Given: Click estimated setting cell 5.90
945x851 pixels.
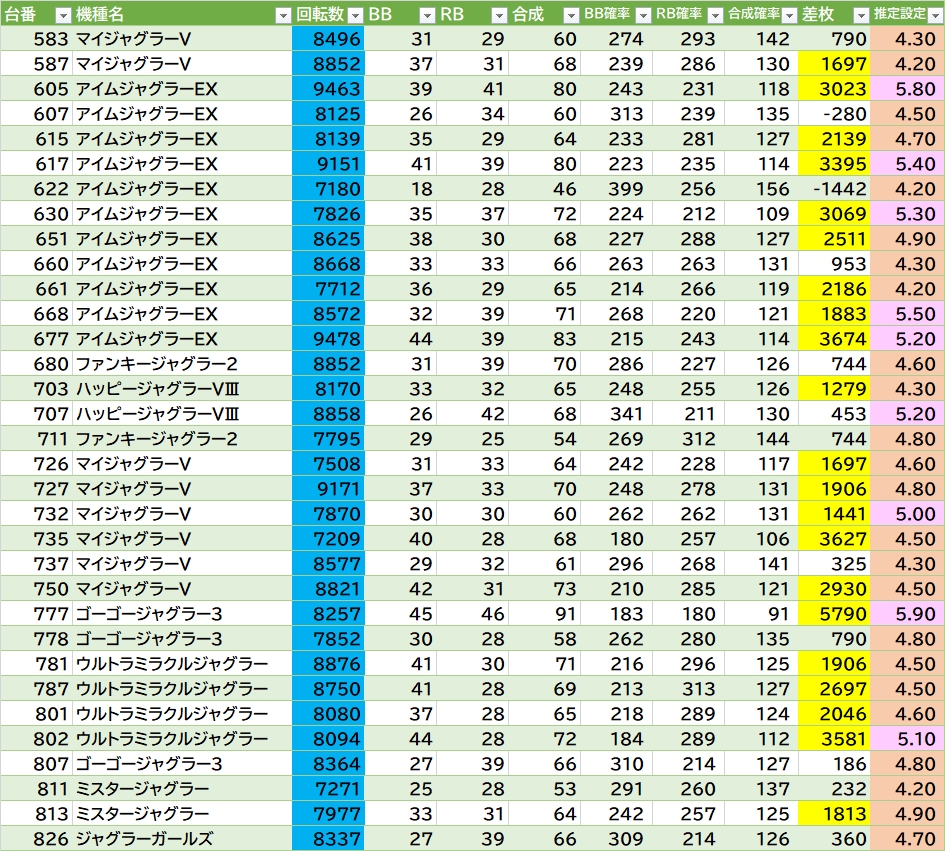Looking at the screenshot, I should pyautogui.click(x=908, y=614).
